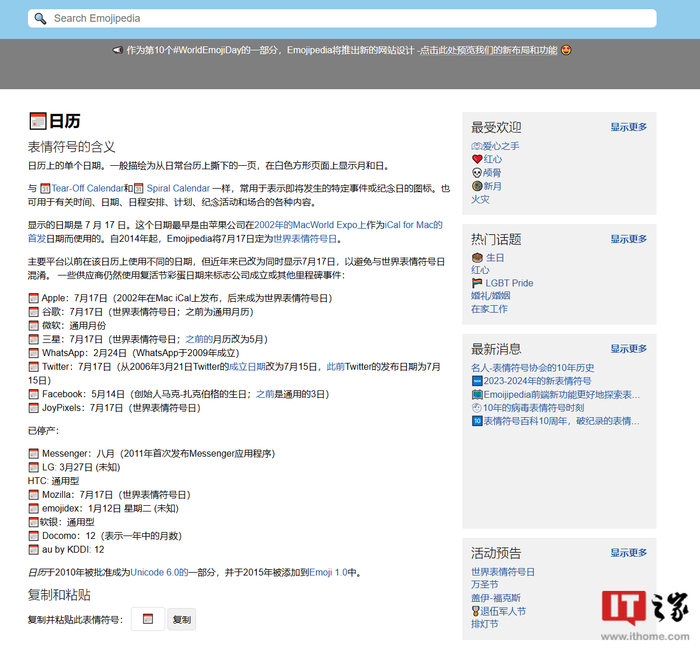The width and height of the screenshot is (700, 651).
Task: Click the birthday cake icon beside 生日
Action: pyautogui.click(x=477, y=258)
